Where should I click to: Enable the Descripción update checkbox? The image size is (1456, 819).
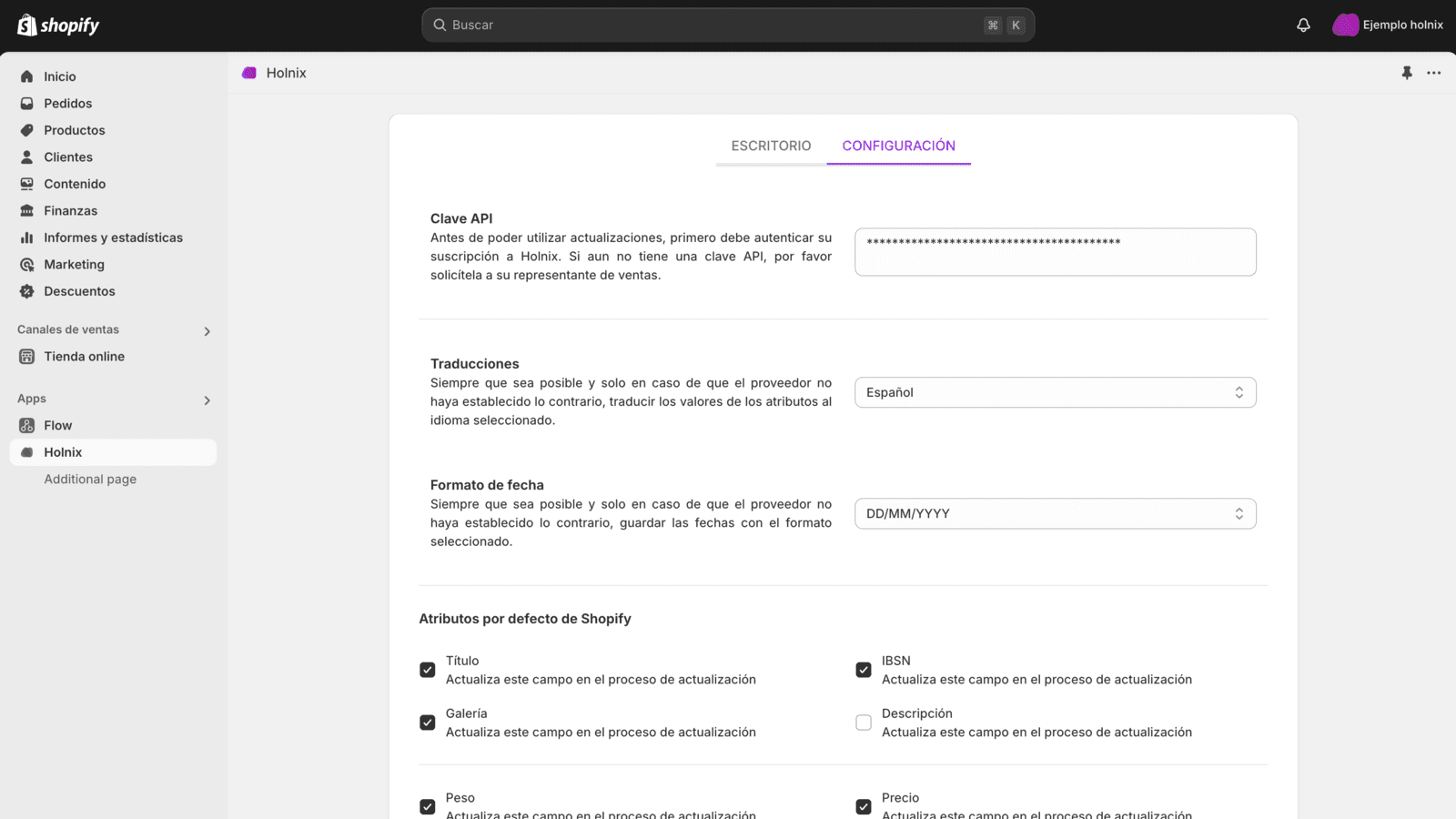863,723
